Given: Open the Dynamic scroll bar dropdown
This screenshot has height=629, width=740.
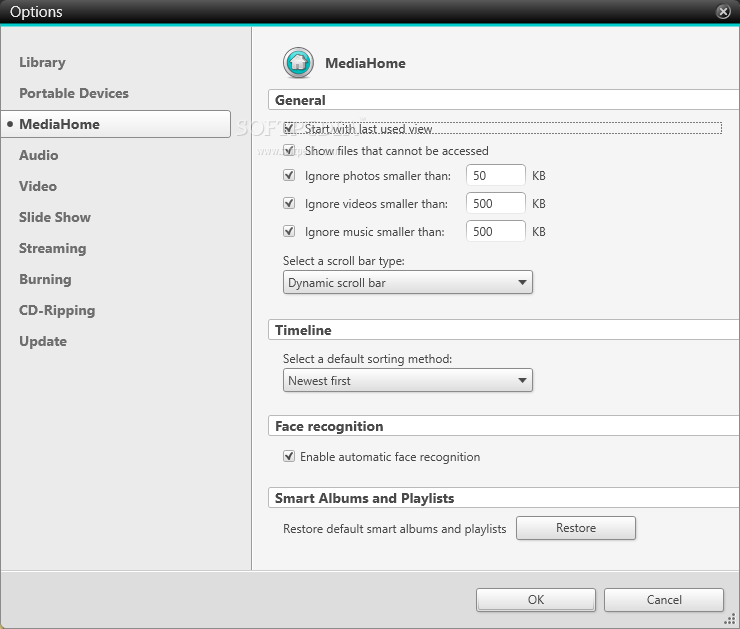Looking at the screenshot, I should point(408,282).
